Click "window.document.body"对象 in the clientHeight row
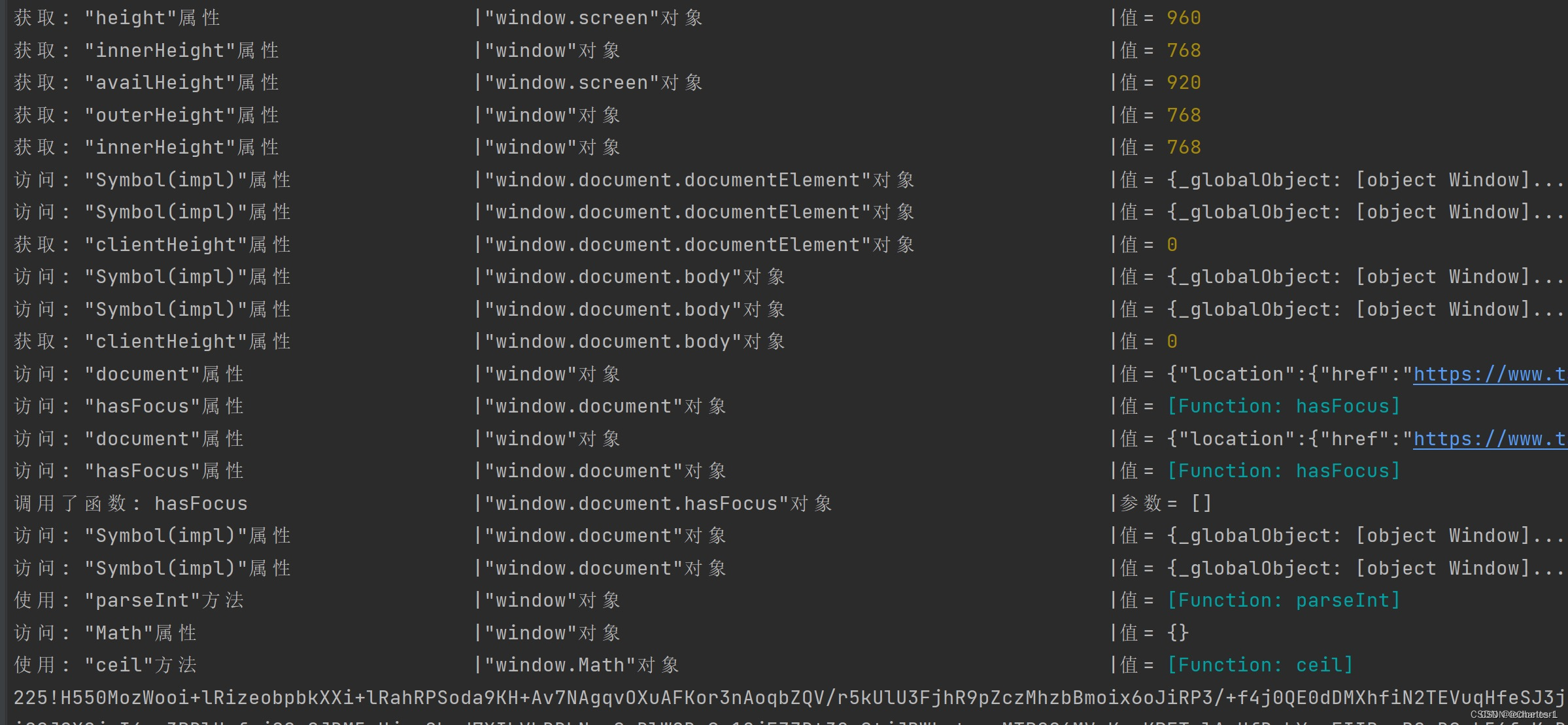Image resolution: width=1568 pixels, height=725 pixels. [x=634, y=341]
